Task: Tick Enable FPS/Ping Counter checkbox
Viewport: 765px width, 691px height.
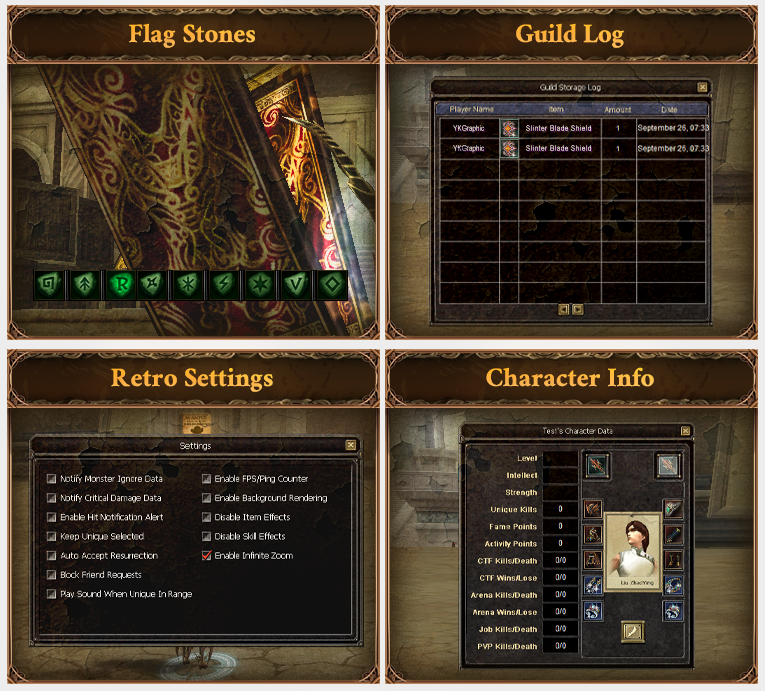Action: [x=206, y=479]
